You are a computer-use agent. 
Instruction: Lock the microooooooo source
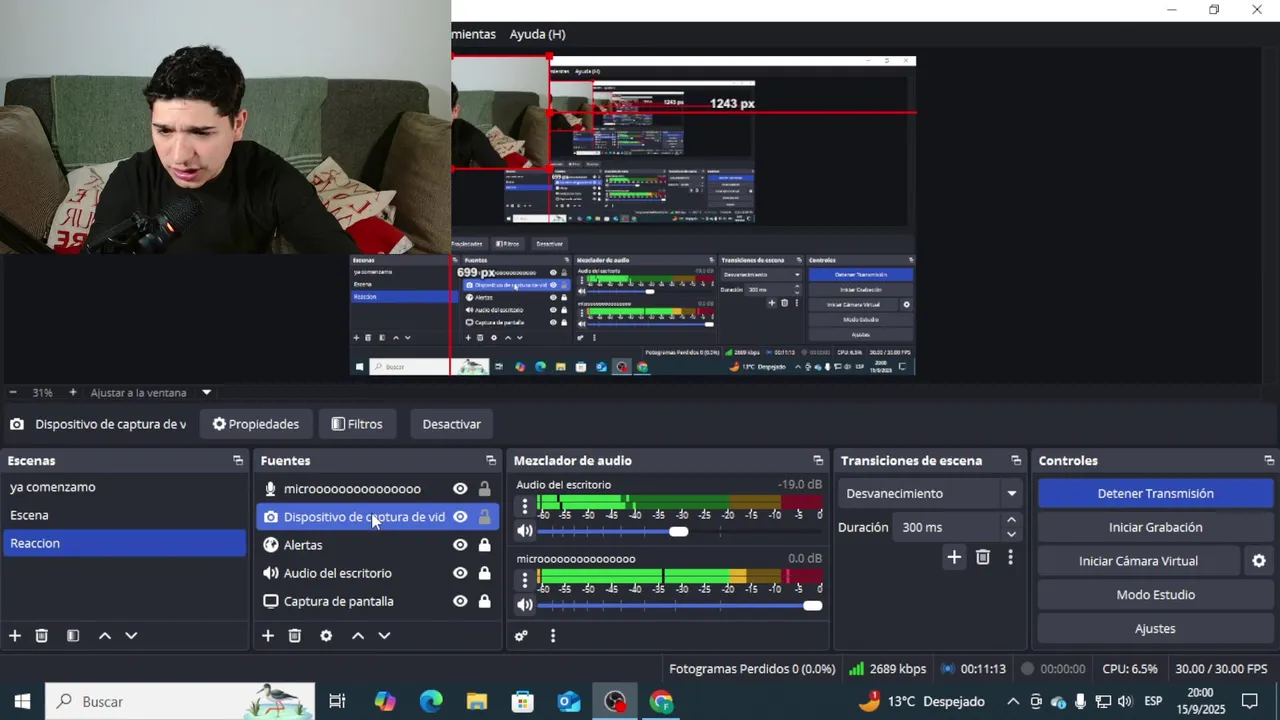tap(484, 489)
